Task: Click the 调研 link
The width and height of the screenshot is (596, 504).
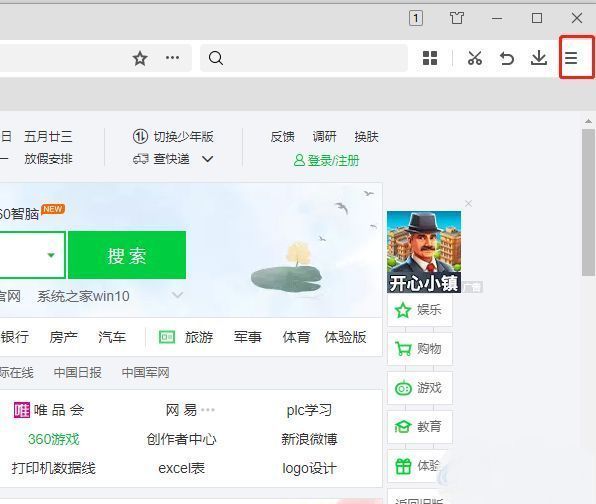Action: coord(324,136)
